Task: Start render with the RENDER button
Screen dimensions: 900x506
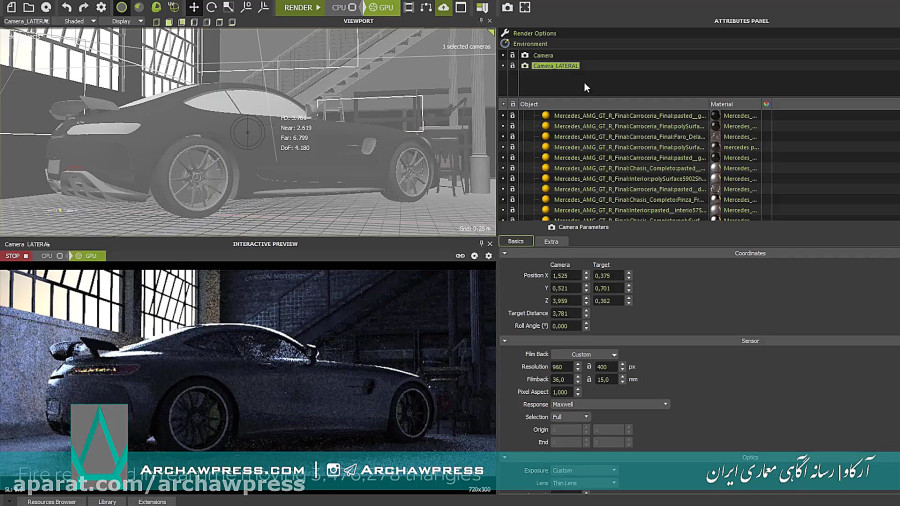Action: [x=302, y=7]
